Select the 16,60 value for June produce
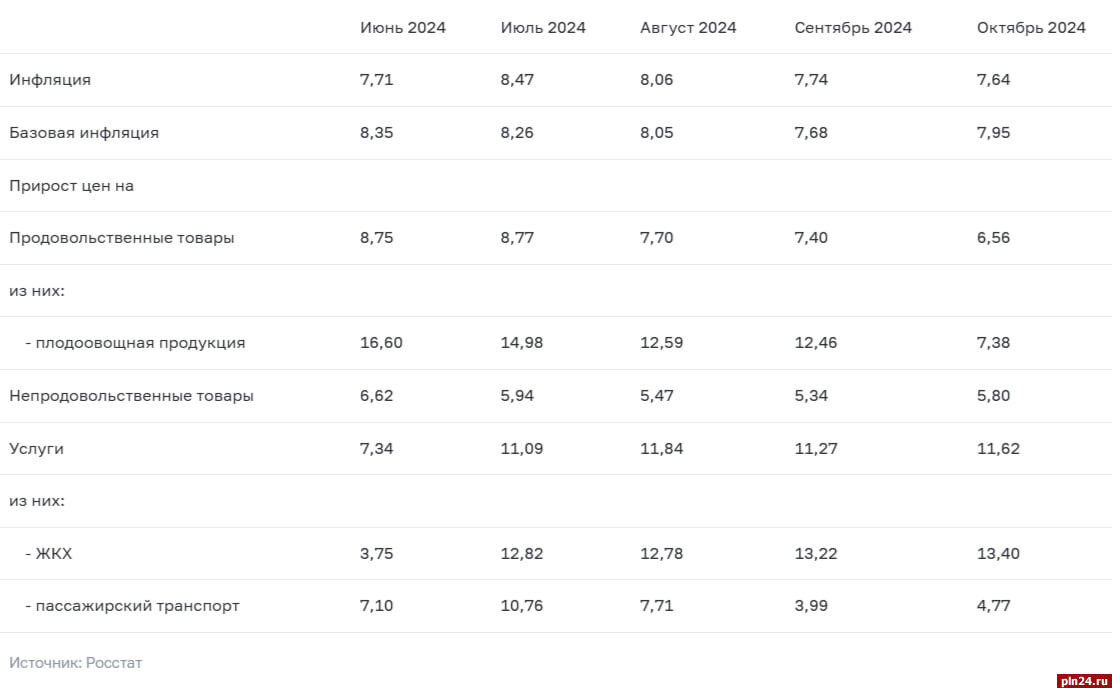This screenshot has width=1112, height=688. pos(381,343)
